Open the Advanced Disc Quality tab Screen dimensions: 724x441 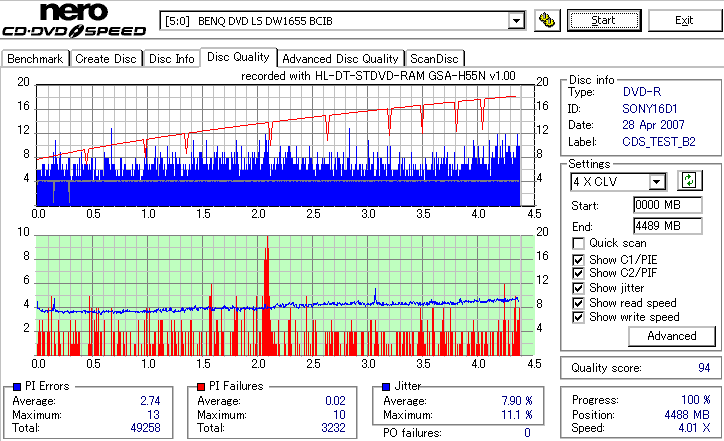click(340, 59)
